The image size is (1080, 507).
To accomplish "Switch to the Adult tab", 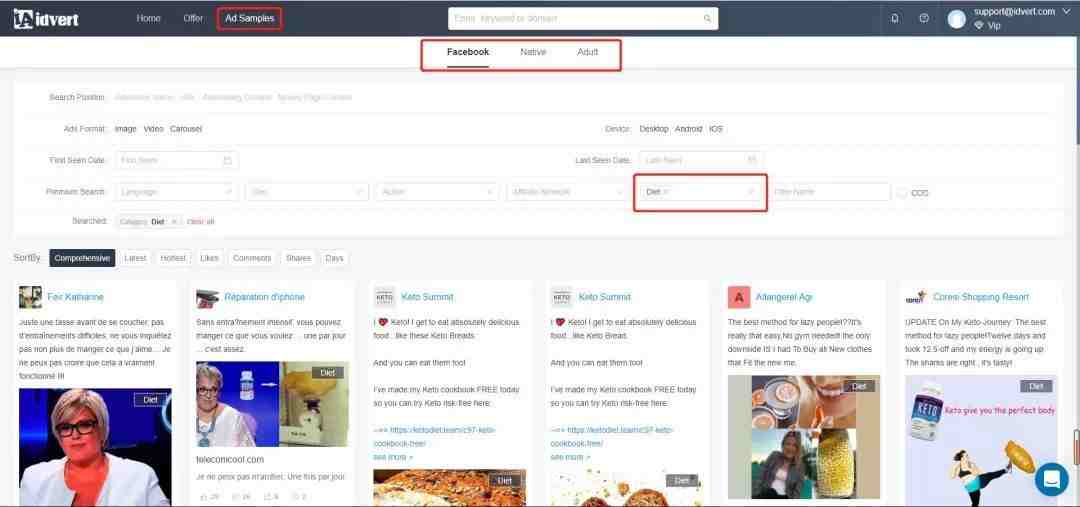I will [x=588, y=52].
